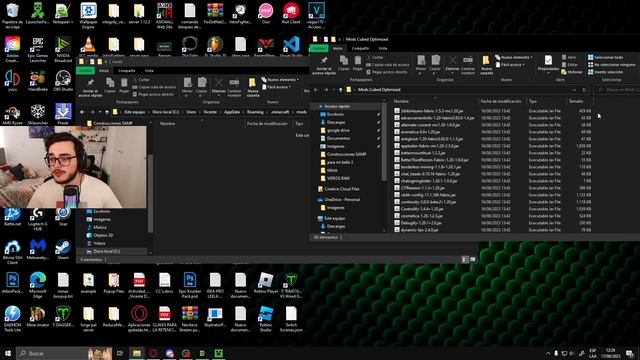Click No seleccionar ninguno in Mods Cubed Optimized
Viewport: 640px width, 360px height.
pos(612,64)
